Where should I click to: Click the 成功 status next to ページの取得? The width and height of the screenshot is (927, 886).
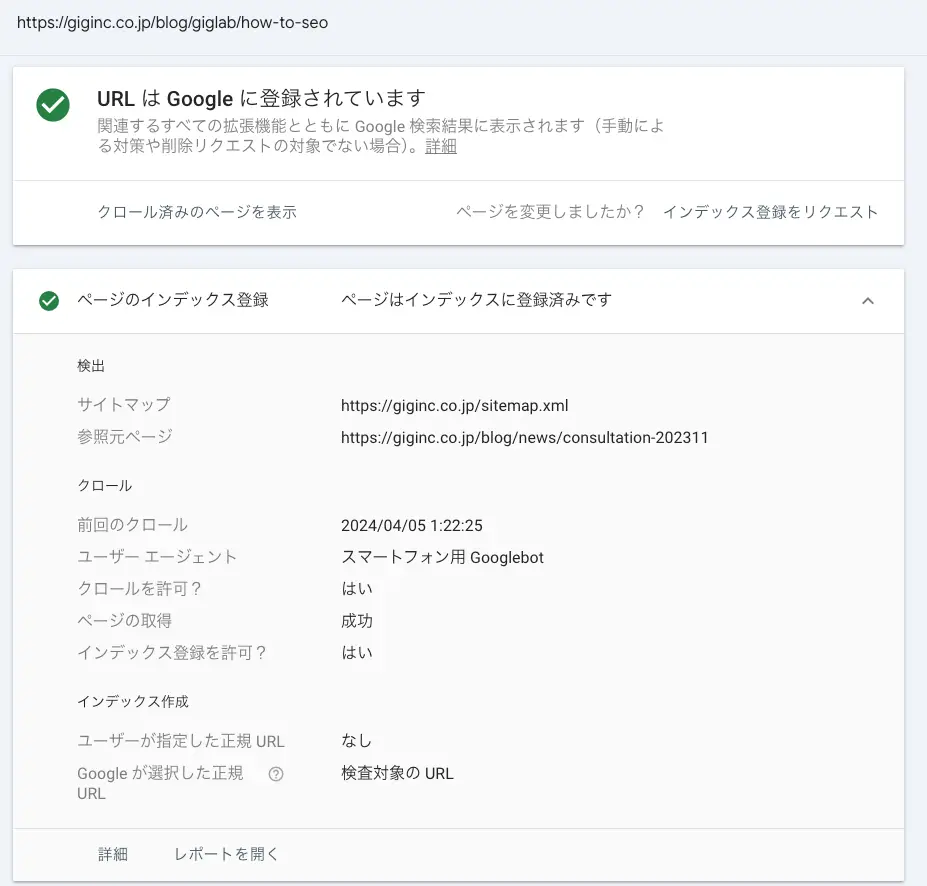[x=356, y=621]
